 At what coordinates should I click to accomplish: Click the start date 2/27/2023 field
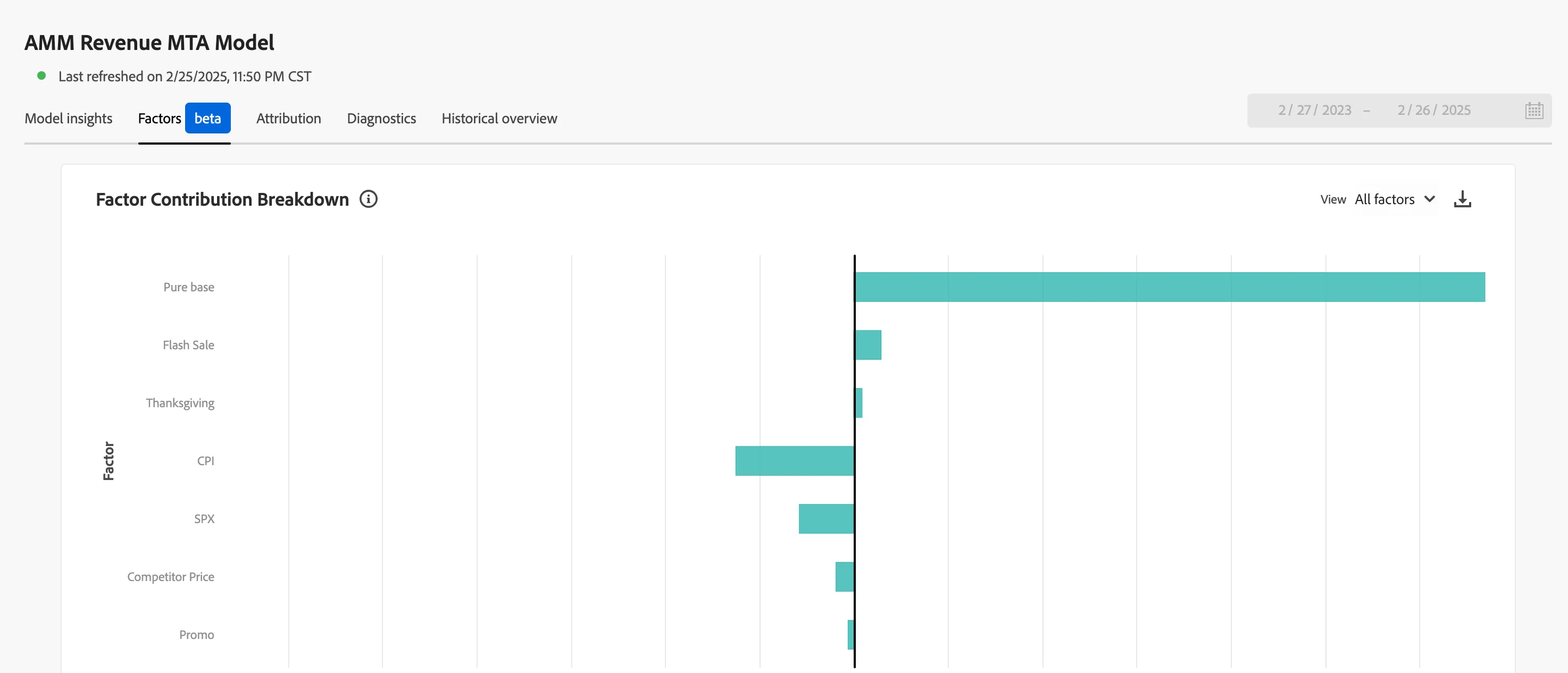pyautogui.click(x=1314, y=110)
